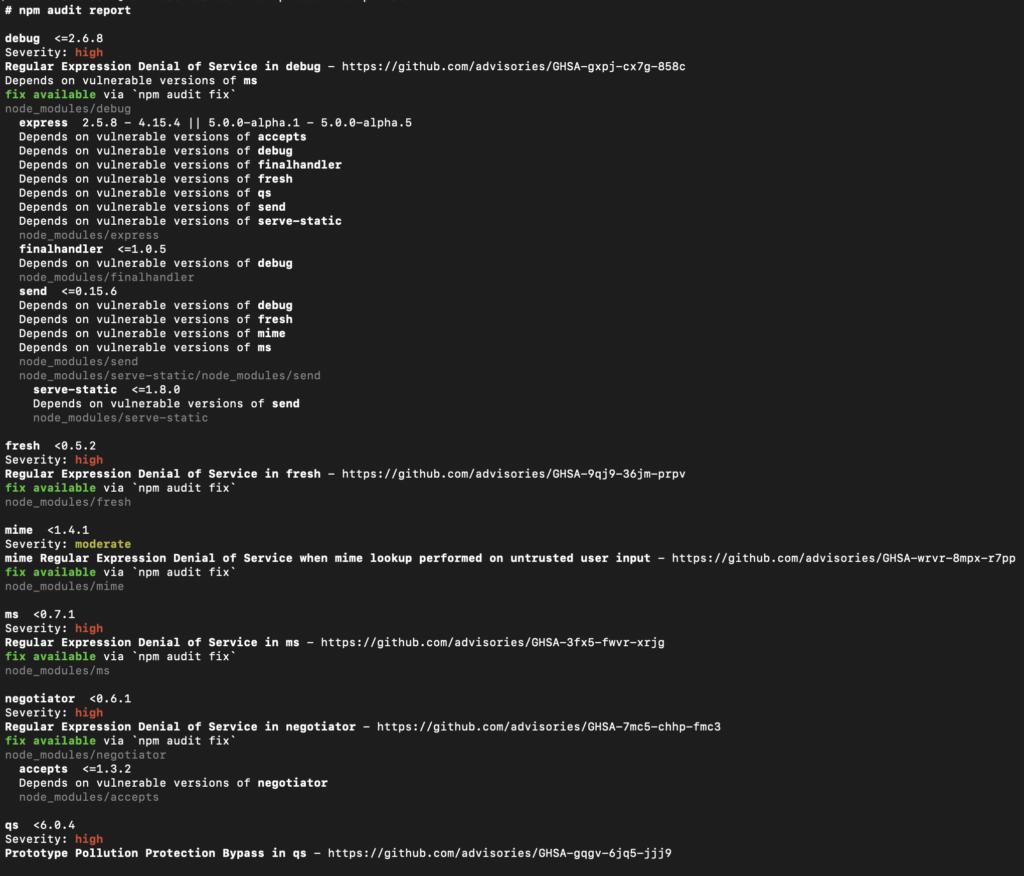The width and height of the screenshot is (1024, 876).
Task: Open the qs advisory GHSA-gqgv-6jq5-jjj9 link
Action: pos(568,853)
